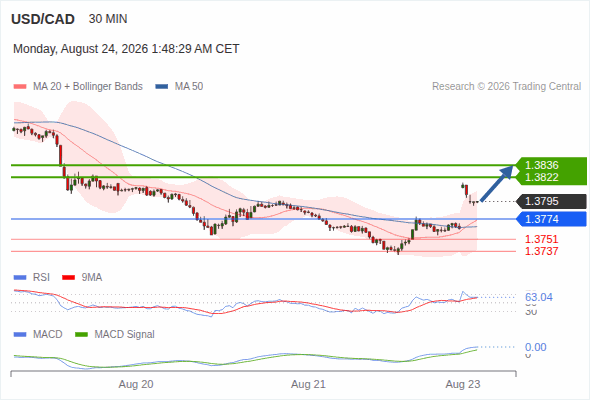Click the MACD Signal green legend marker

point(81,335)
